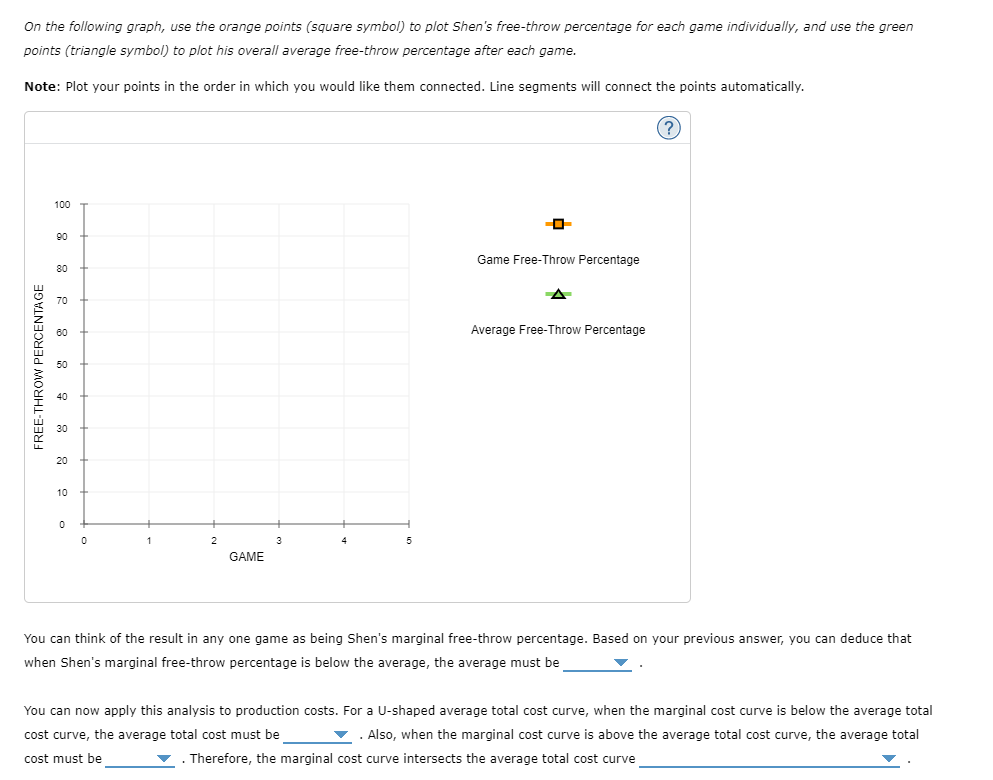Select the orange square Game Free-Throw Percentage symbol

557,223
